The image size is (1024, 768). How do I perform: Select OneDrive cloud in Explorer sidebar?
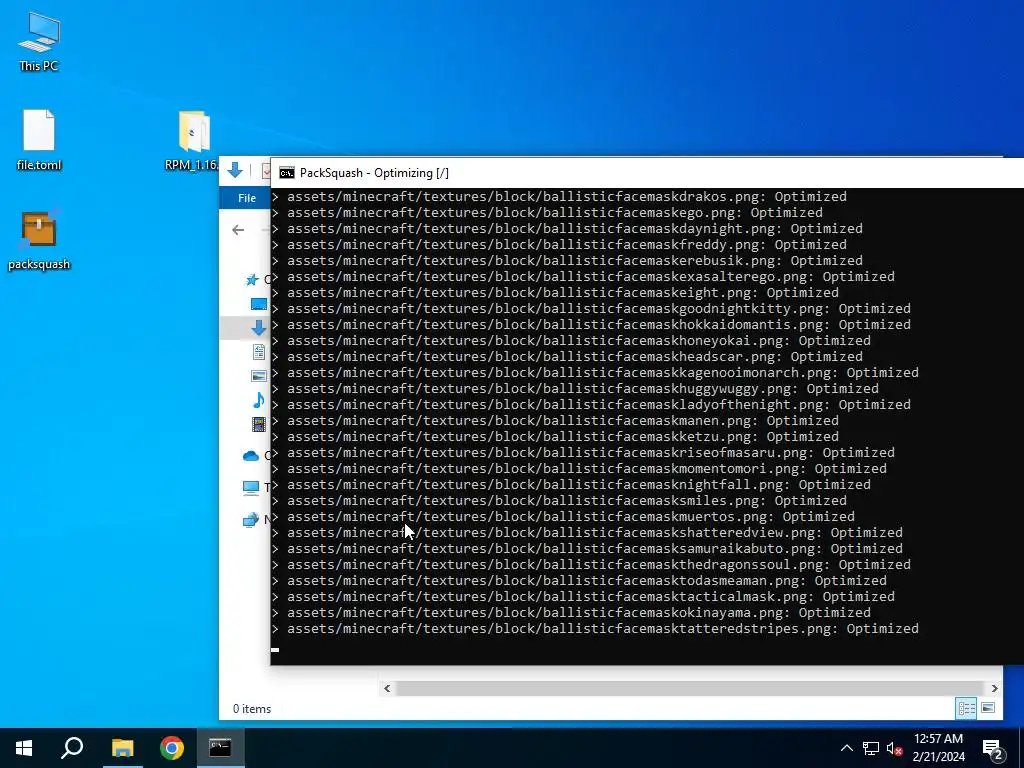[x=251, y=456]
